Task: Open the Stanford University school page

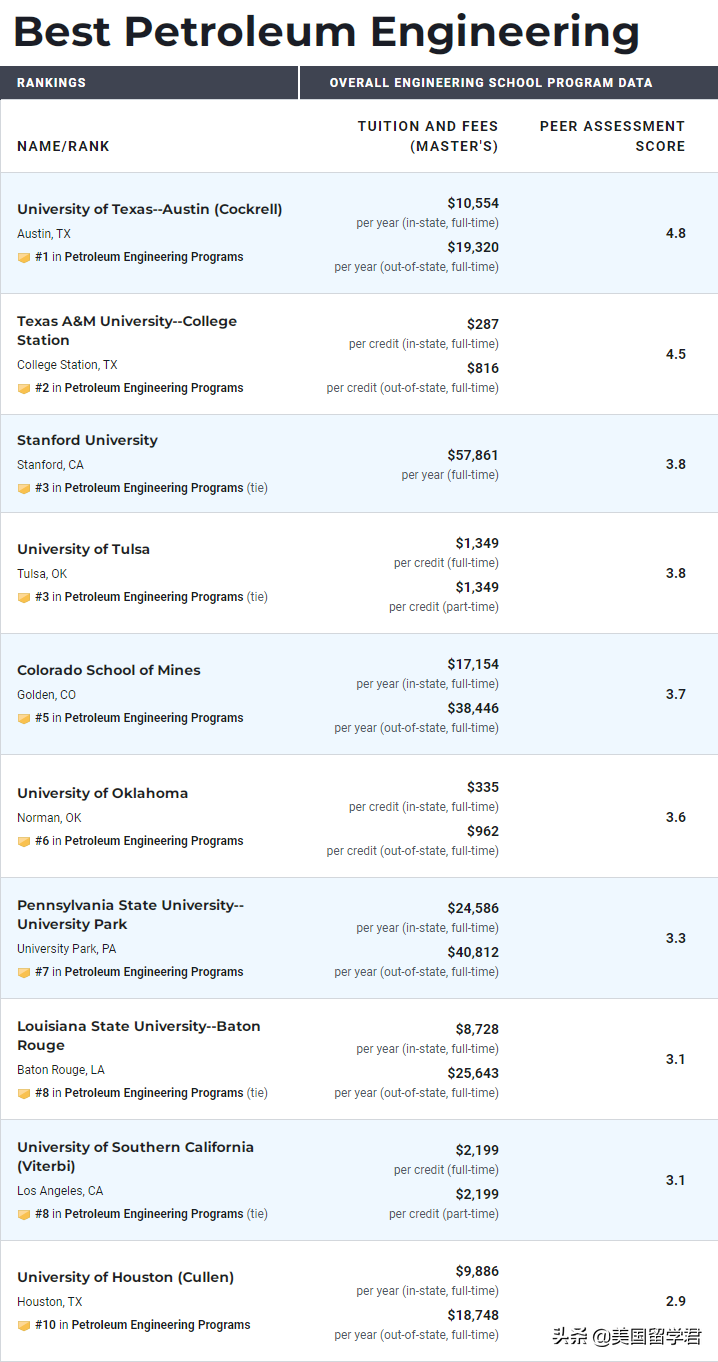Action: point(87,440)
